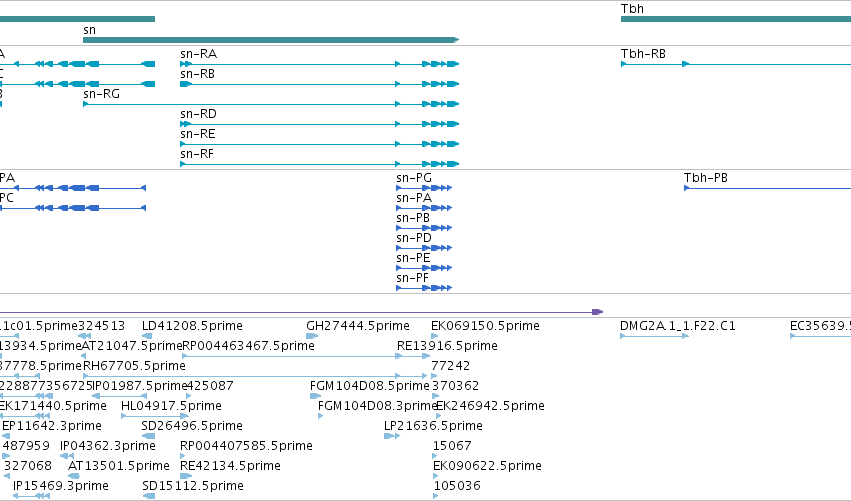Image resolution: width=851 pixels, height=501 pixels.
Task: Click EST SD15112.5prime
Action: tap(193, 487)
